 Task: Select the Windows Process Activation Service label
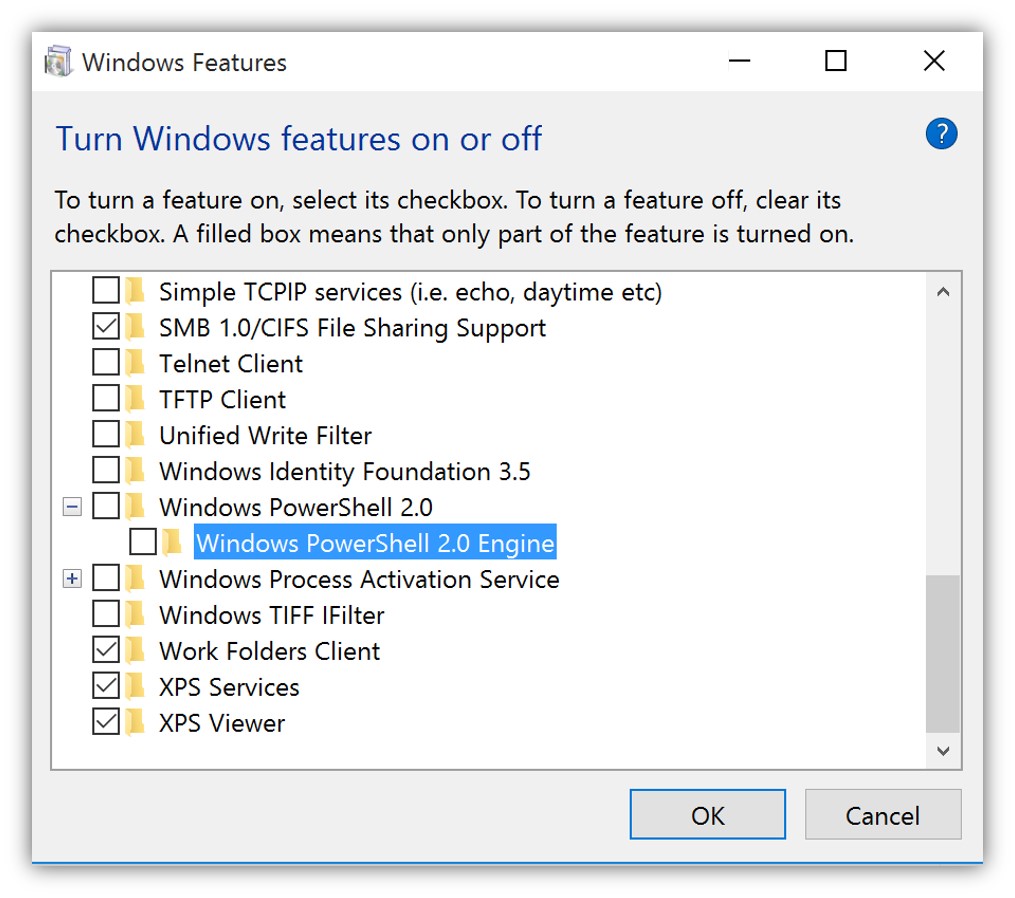[359, 579]
